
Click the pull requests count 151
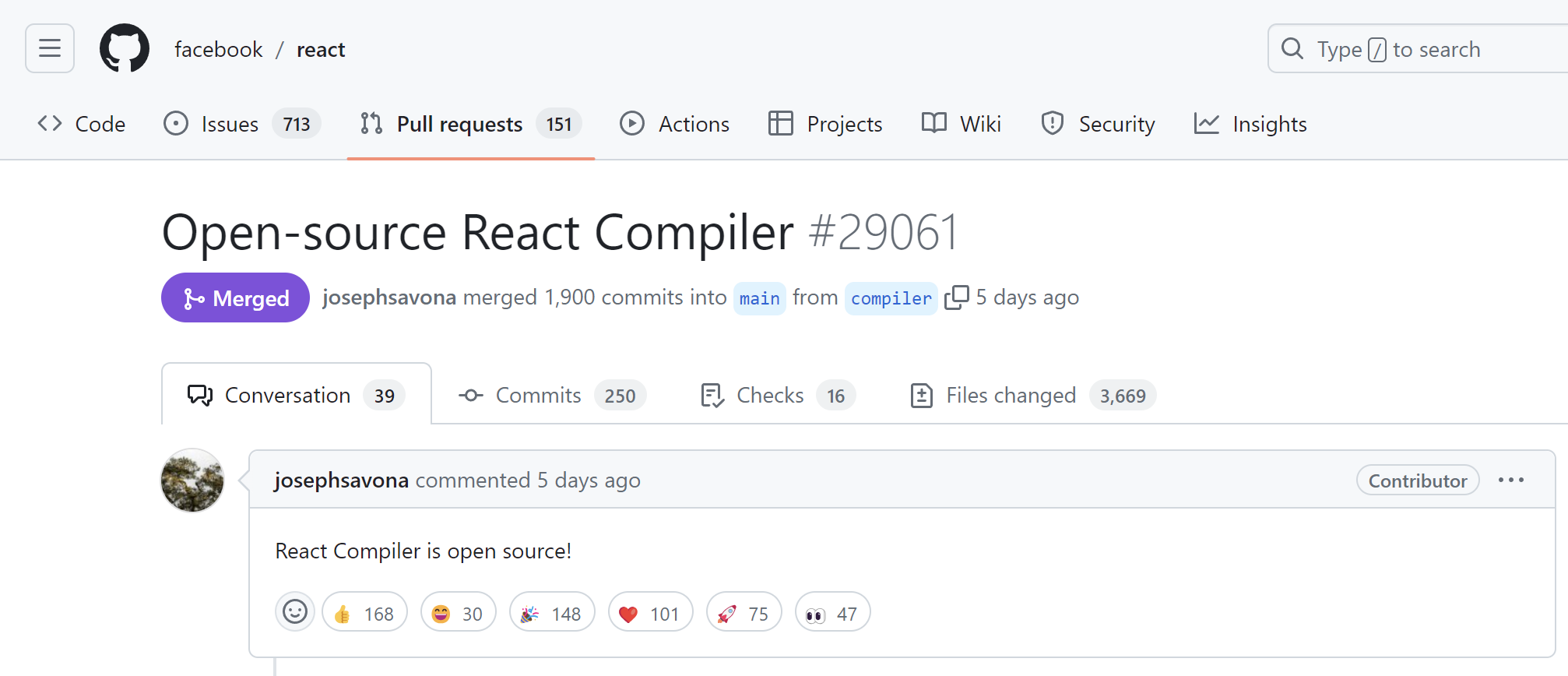559,124
